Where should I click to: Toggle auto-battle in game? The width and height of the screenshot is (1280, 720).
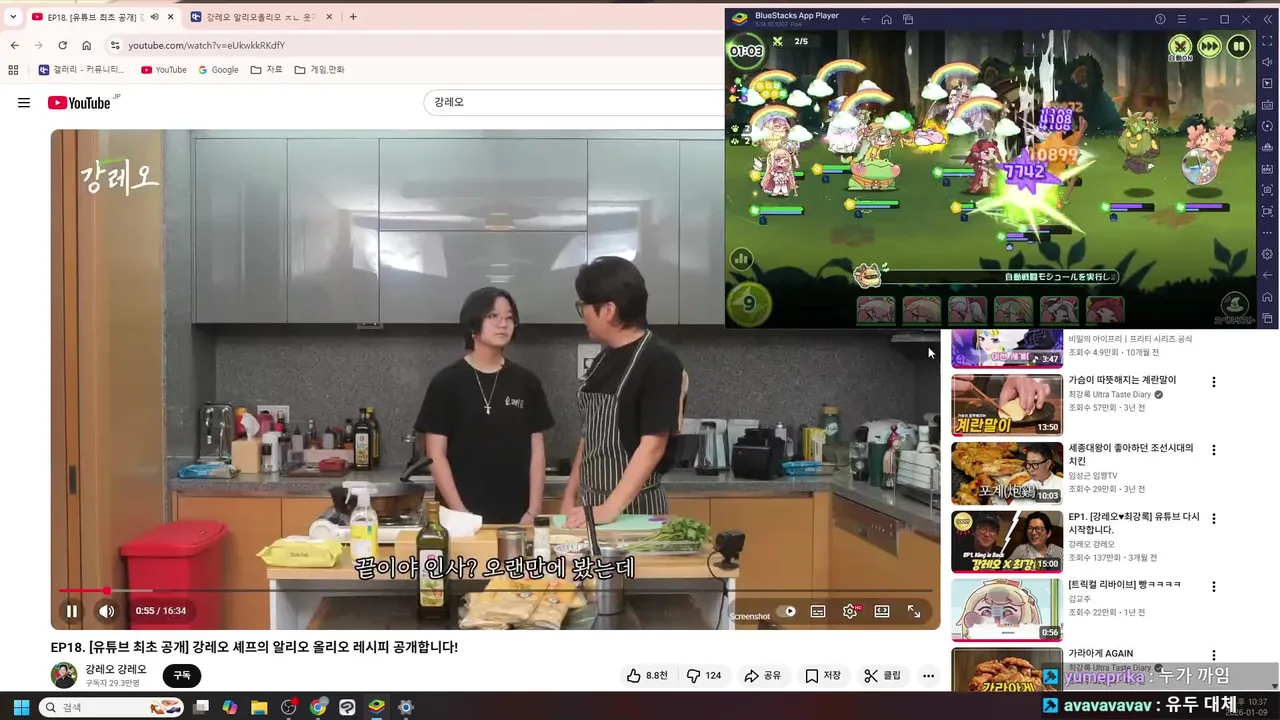pos(1181,46)
